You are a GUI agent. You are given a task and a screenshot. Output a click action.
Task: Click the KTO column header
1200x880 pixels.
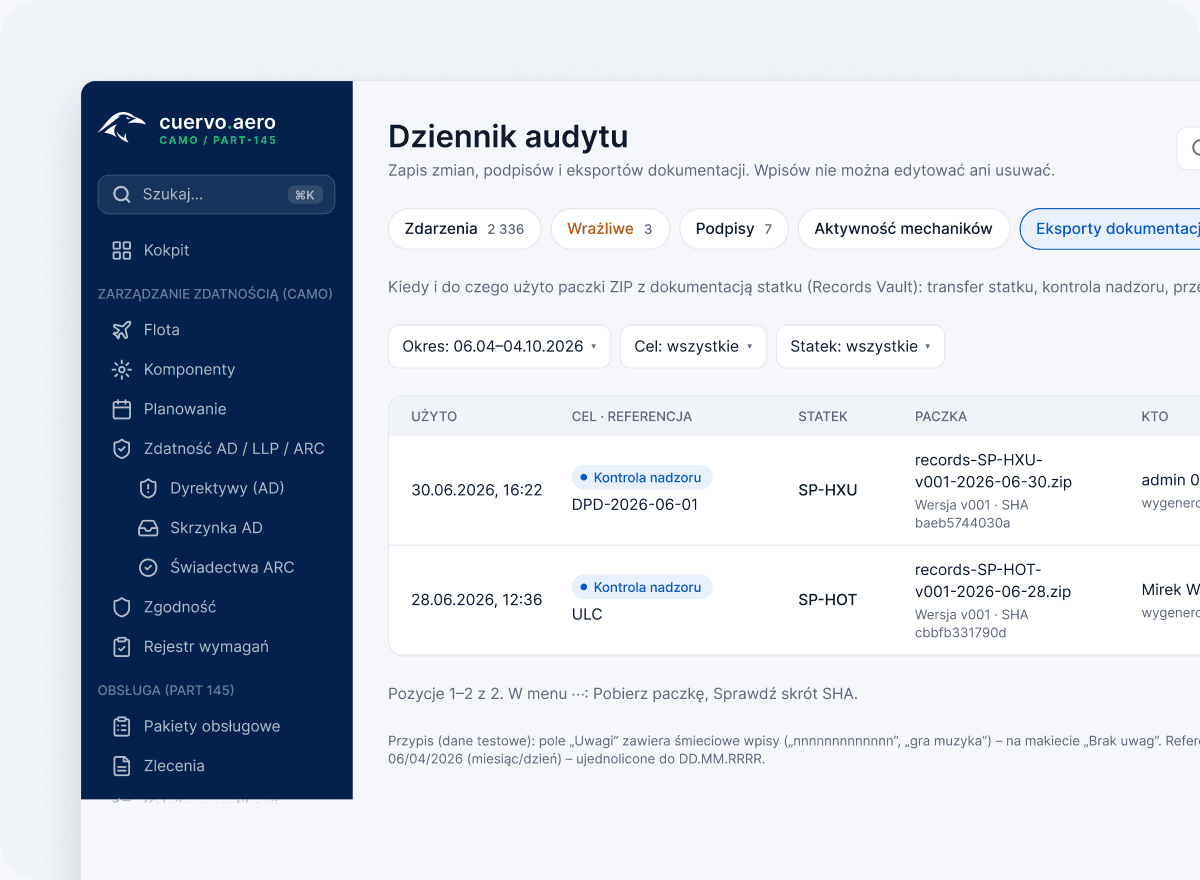[x=1155, y=416]
